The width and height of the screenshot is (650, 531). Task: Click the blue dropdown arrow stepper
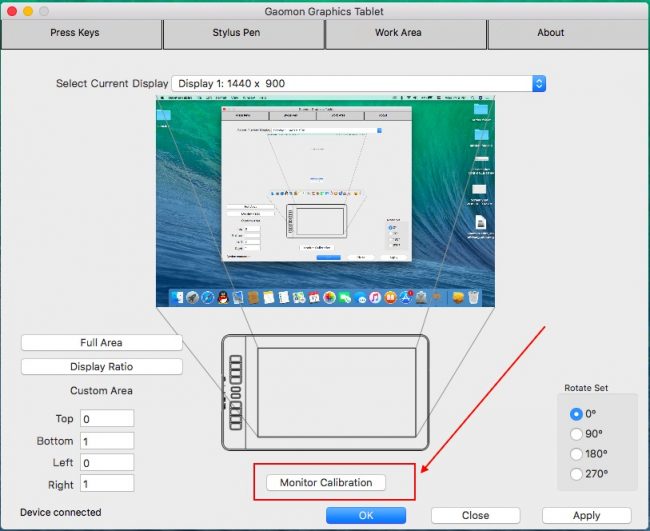[x=539, y=84]
